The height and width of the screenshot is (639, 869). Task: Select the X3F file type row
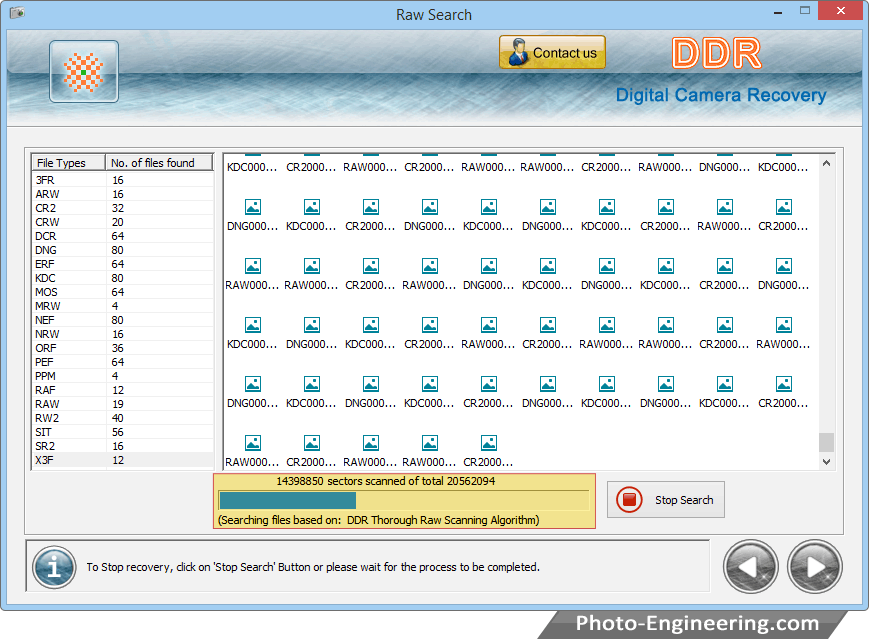122,460
